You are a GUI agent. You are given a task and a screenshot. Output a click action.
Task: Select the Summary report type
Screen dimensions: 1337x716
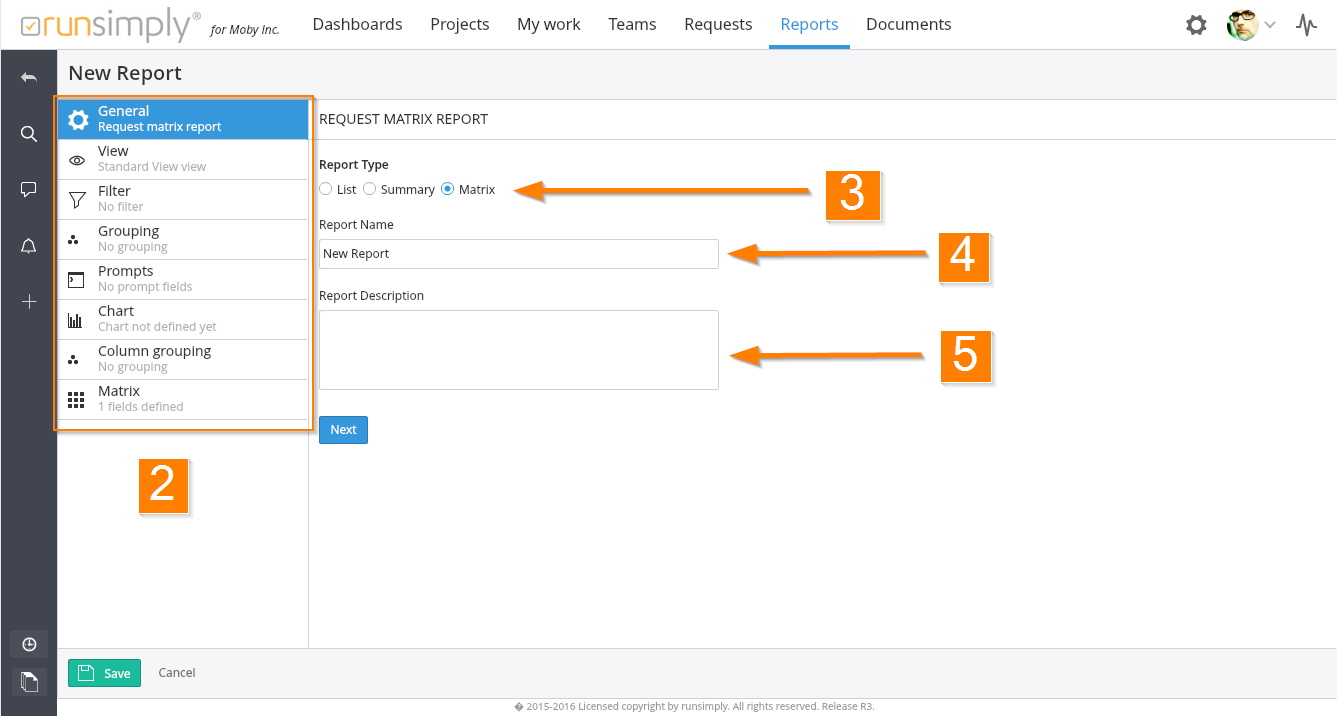tap(370, 189)
